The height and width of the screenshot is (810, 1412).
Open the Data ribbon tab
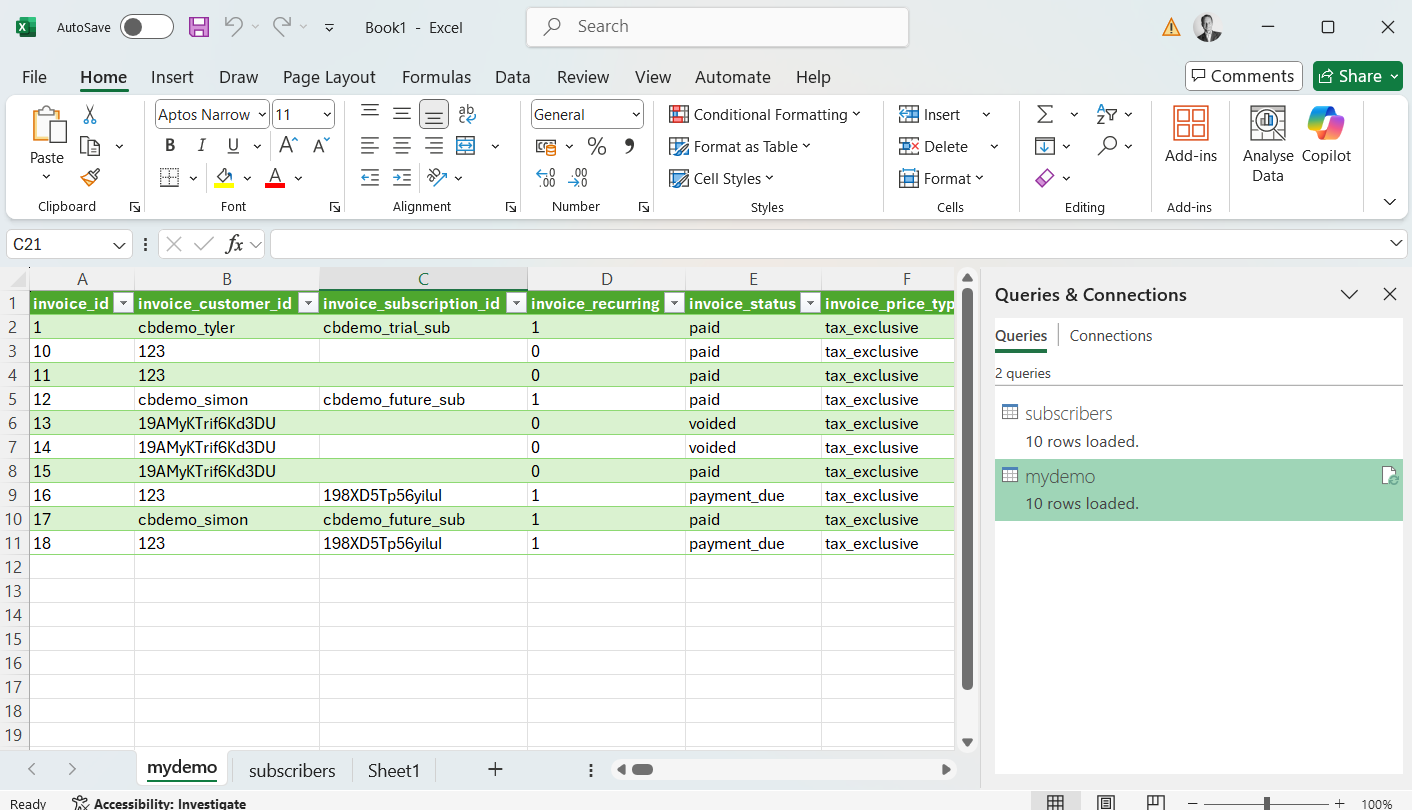[x=513, y=77]
